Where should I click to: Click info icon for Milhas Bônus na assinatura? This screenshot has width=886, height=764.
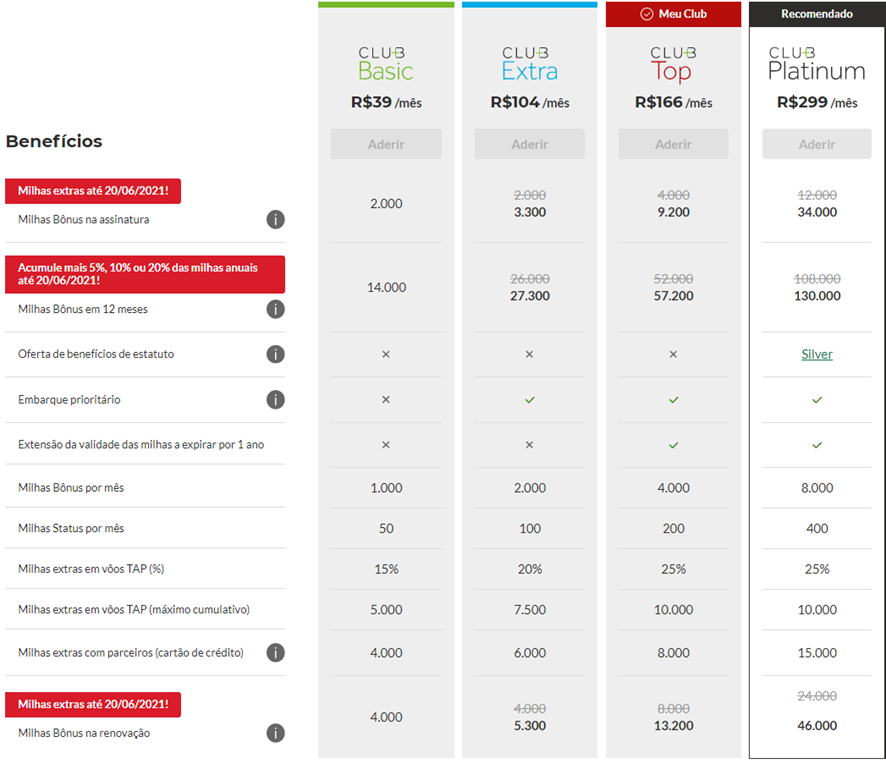point(275,219)
